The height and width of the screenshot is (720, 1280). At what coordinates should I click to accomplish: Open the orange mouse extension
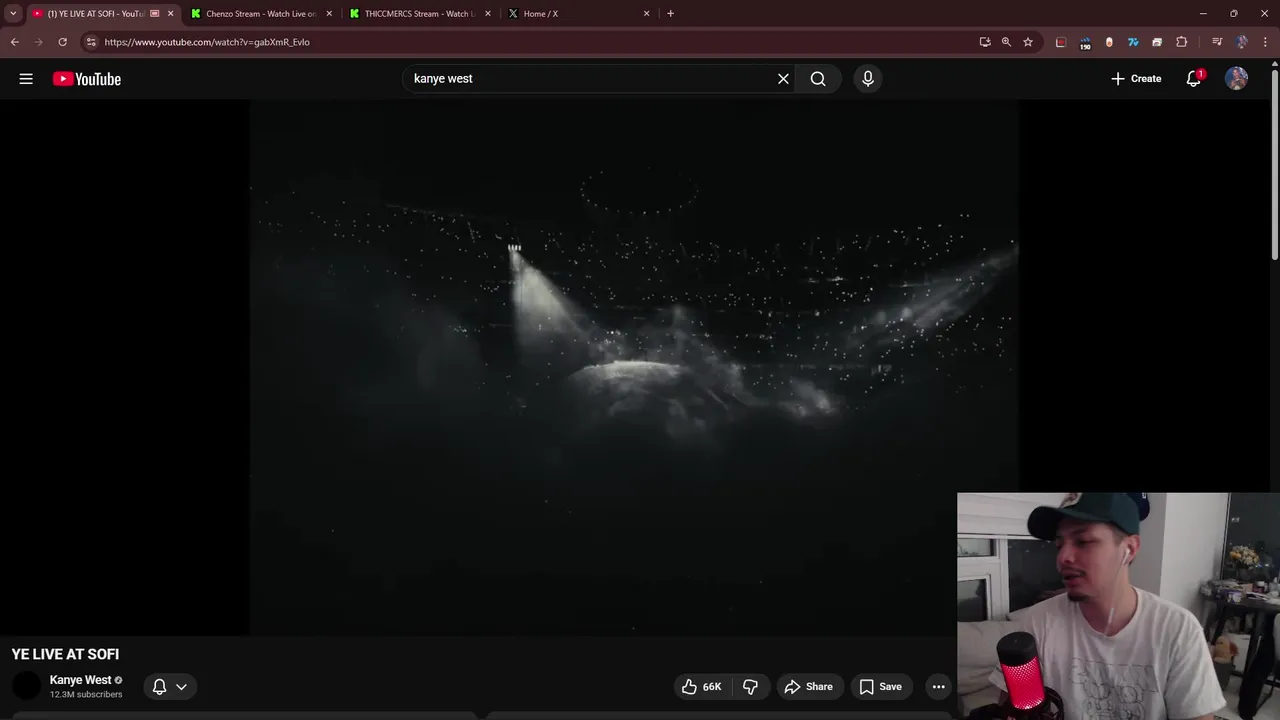(1109, 42)
